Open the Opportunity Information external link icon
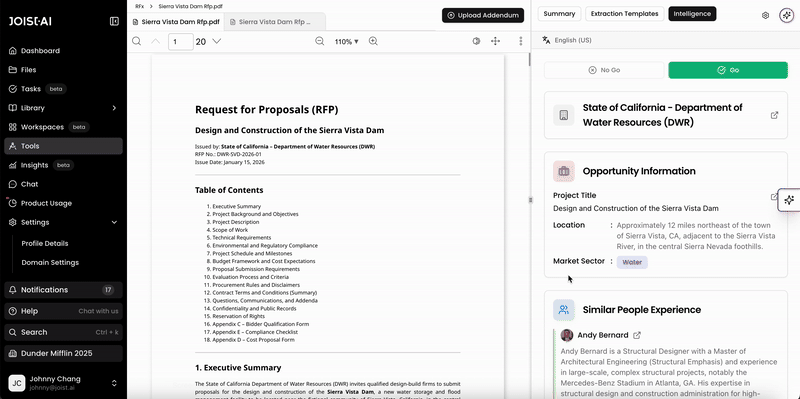The image size is (800, 399). (x=773, y=197)
